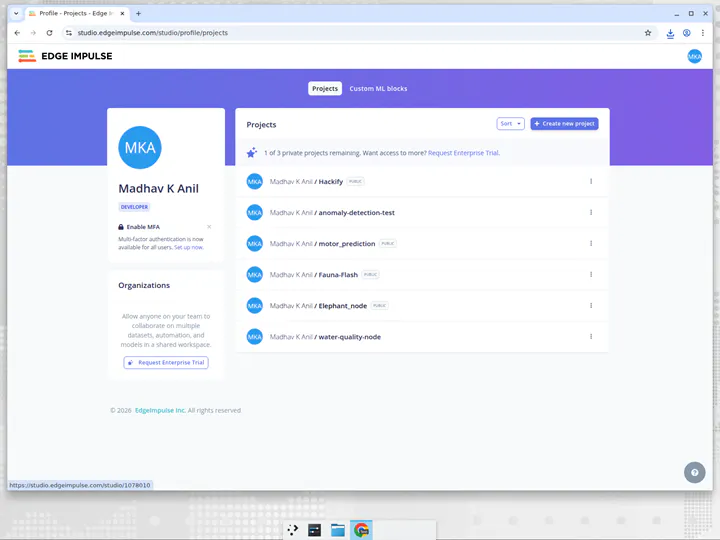Click the Fauna-Flash row MKA avatar

[254, 275]
